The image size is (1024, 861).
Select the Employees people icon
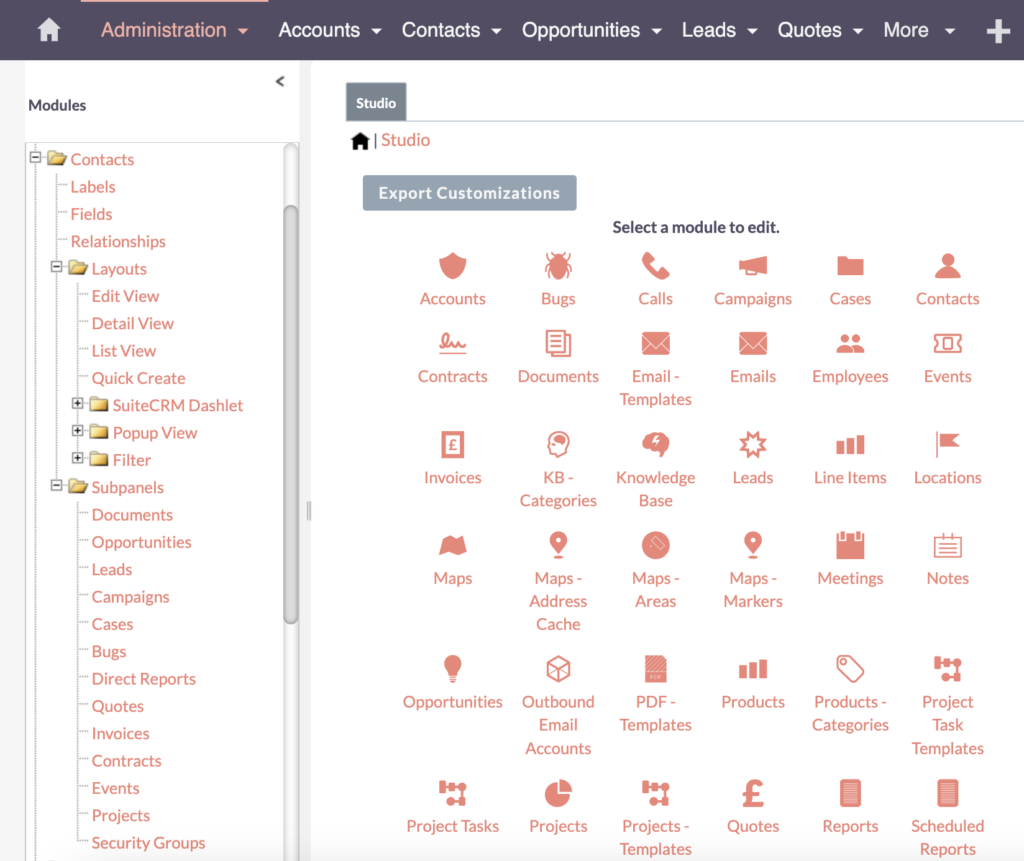pyautogui.click(x=850, y=344)
